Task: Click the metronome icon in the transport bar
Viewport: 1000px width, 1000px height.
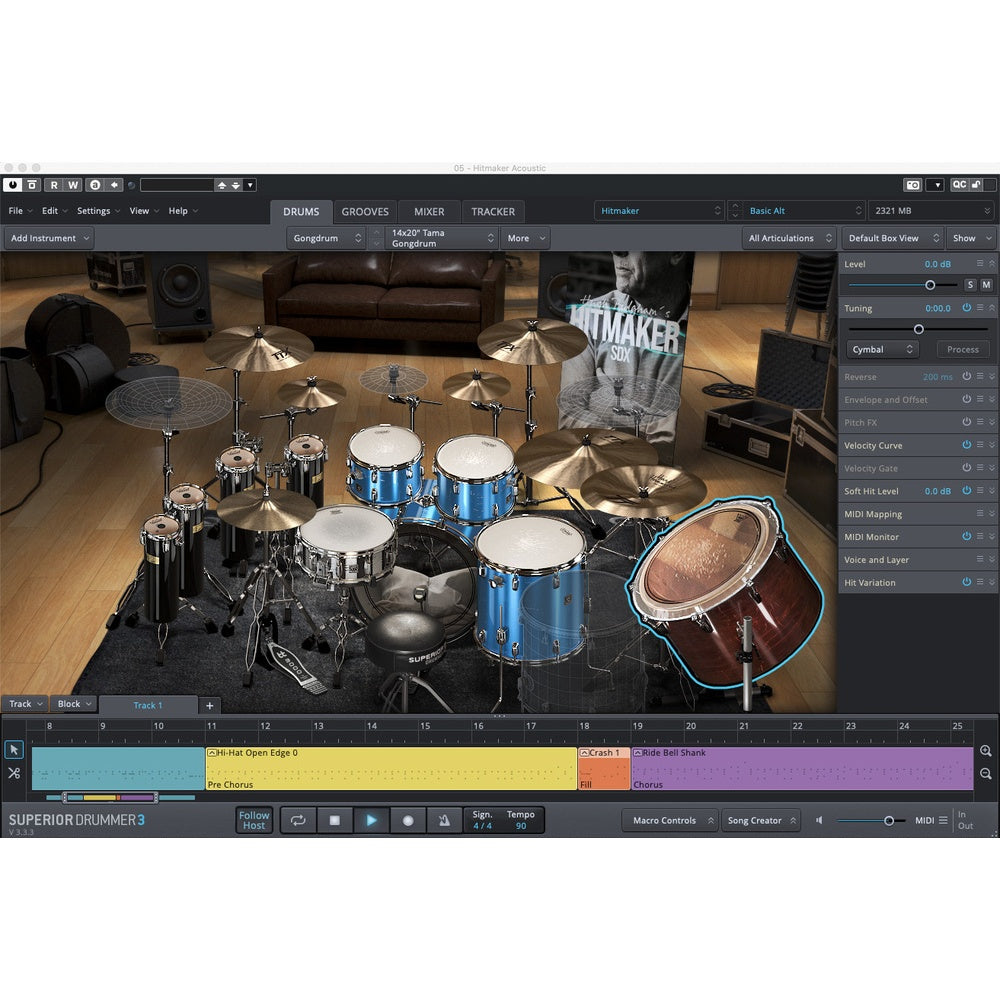Action: pos(444,820)
